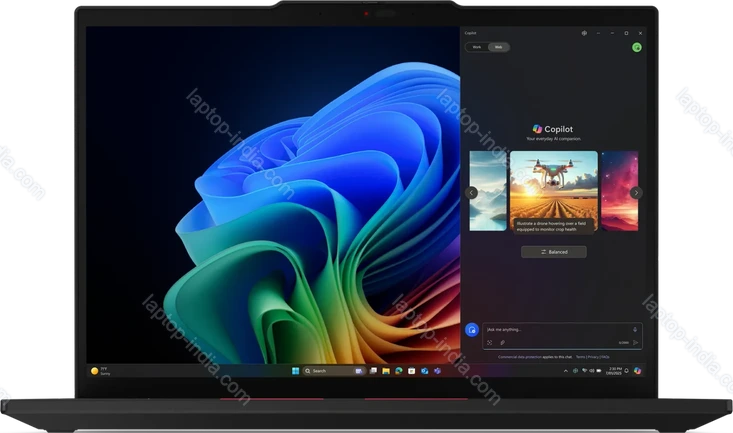Open the weather widget on the taskbar

99,371
